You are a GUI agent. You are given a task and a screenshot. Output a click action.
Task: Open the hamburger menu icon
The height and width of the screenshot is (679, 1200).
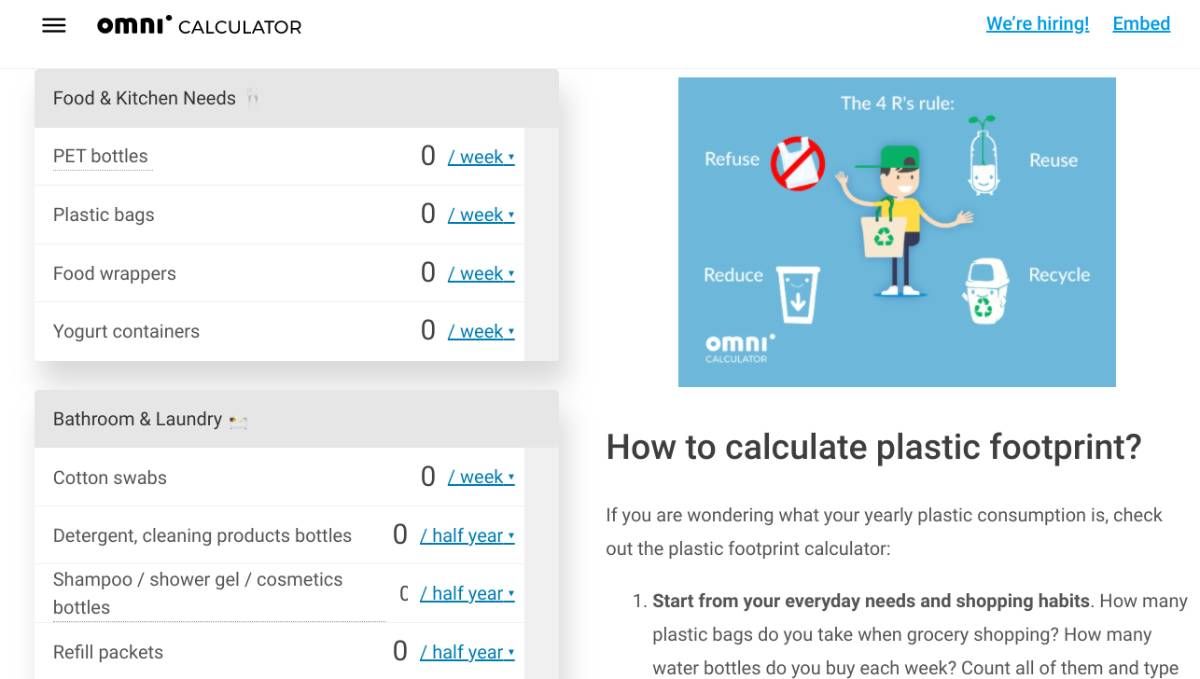tap(54, 26)
